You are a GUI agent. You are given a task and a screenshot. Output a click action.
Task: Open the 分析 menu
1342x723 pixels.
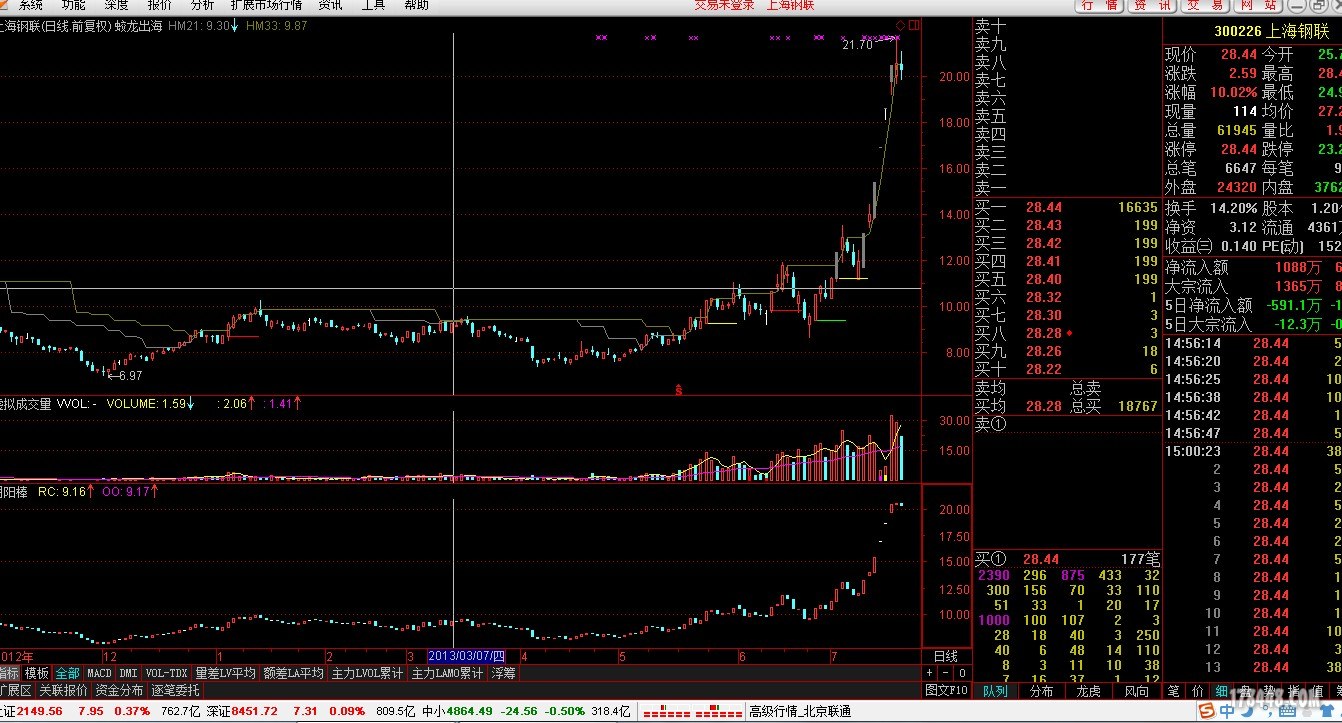[202, 5]
